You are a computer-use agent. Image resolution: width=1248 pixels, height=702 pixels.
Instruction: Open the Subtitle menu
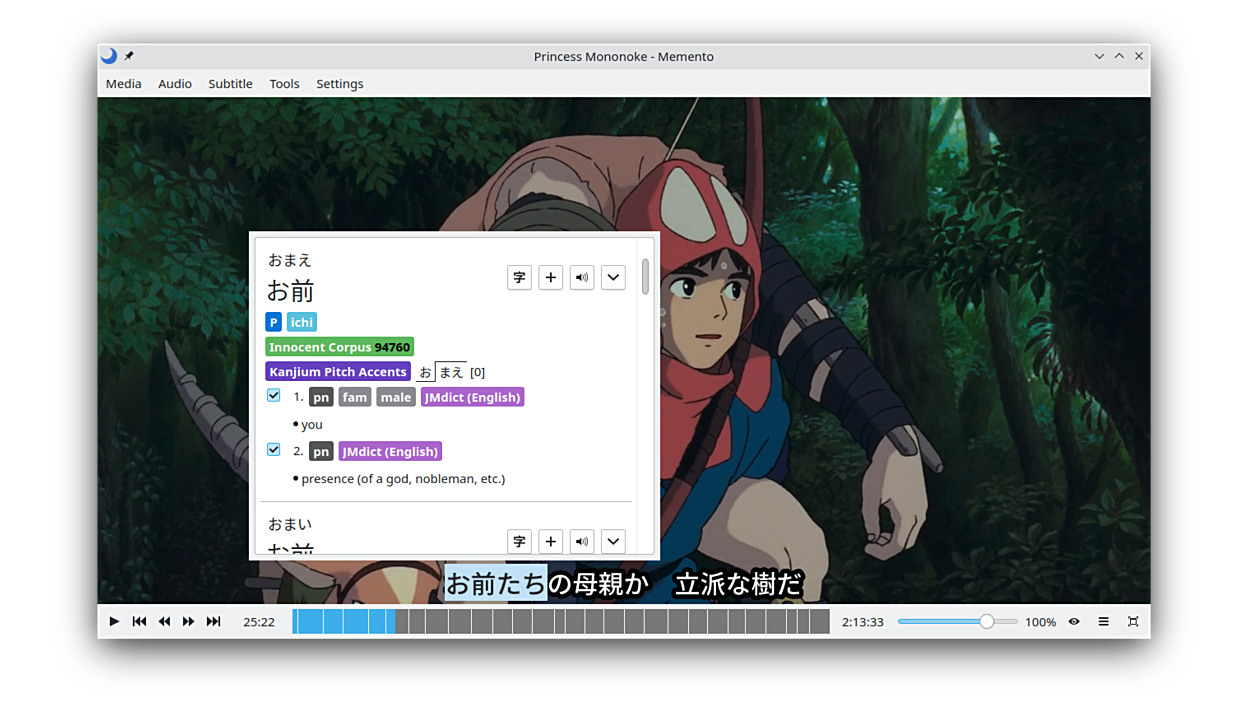coord(230,84)
